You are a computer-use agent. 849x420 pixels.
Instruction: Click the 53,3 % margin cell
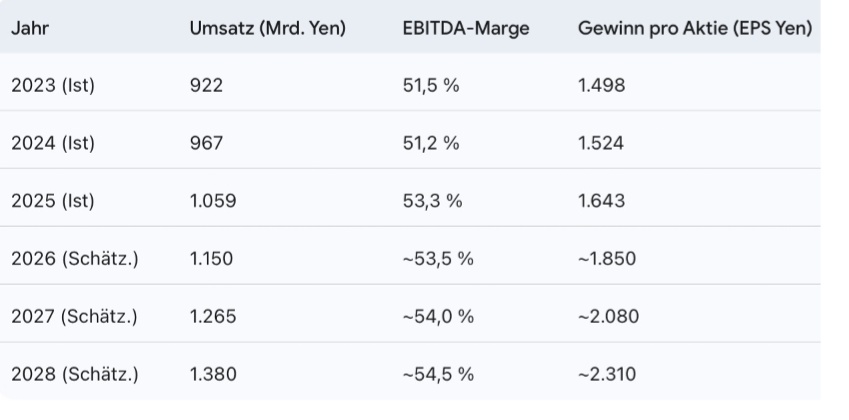(432, 201)
